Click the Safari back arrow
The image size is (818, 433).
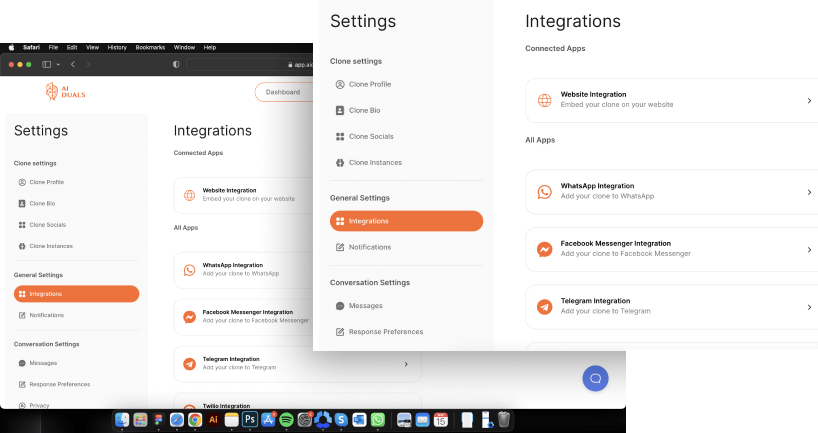[73, 64]
